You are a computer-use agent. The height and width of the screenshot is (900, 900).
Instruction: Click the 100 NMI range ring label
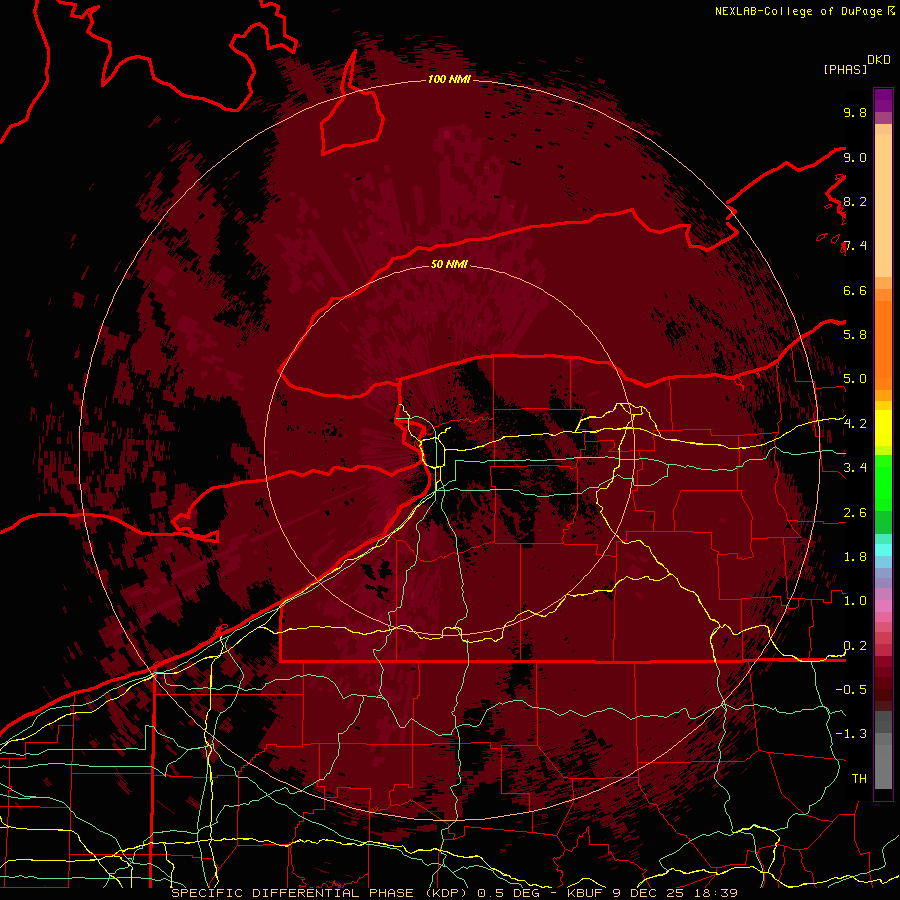(449, 79)
